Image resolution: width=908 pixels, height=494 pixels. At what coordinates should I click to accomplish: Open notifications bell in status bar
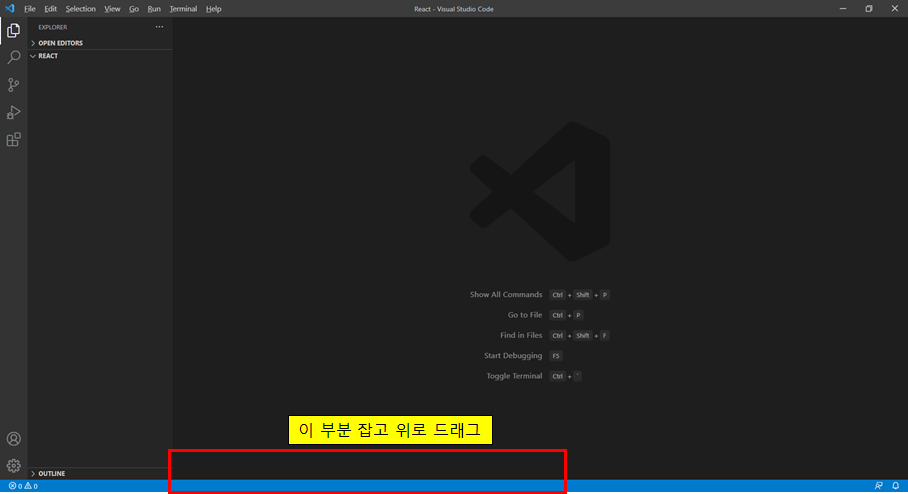[x=895, y=486]
